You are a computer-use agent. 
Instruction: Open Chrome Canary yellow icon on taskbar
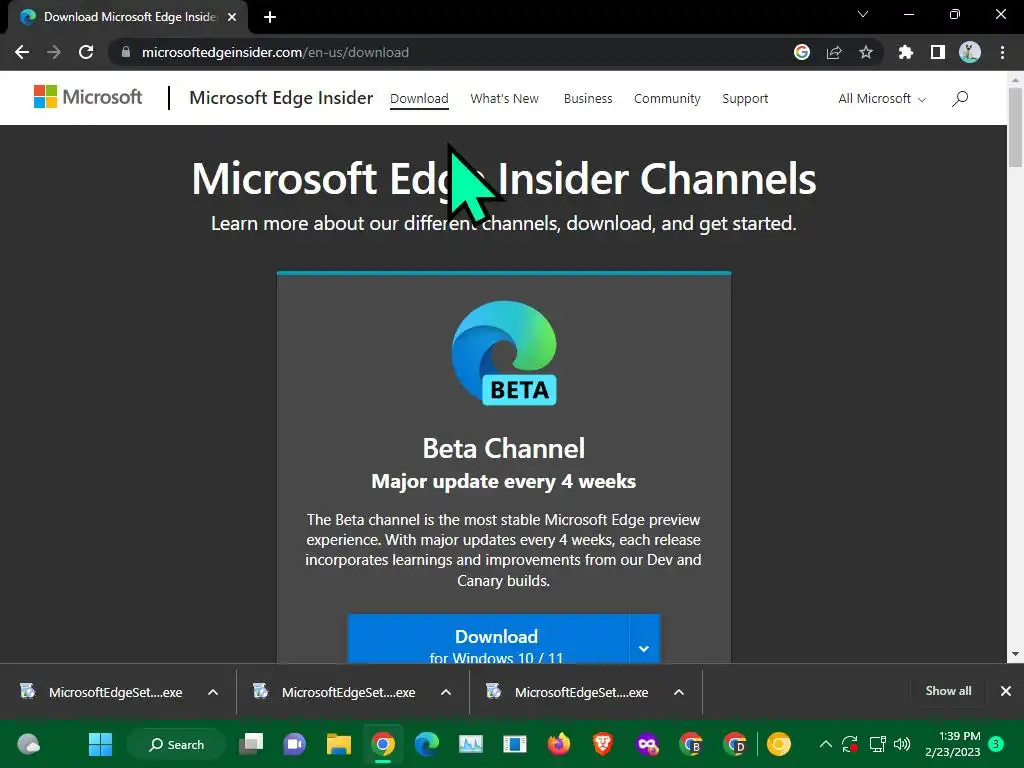(778, 744)
